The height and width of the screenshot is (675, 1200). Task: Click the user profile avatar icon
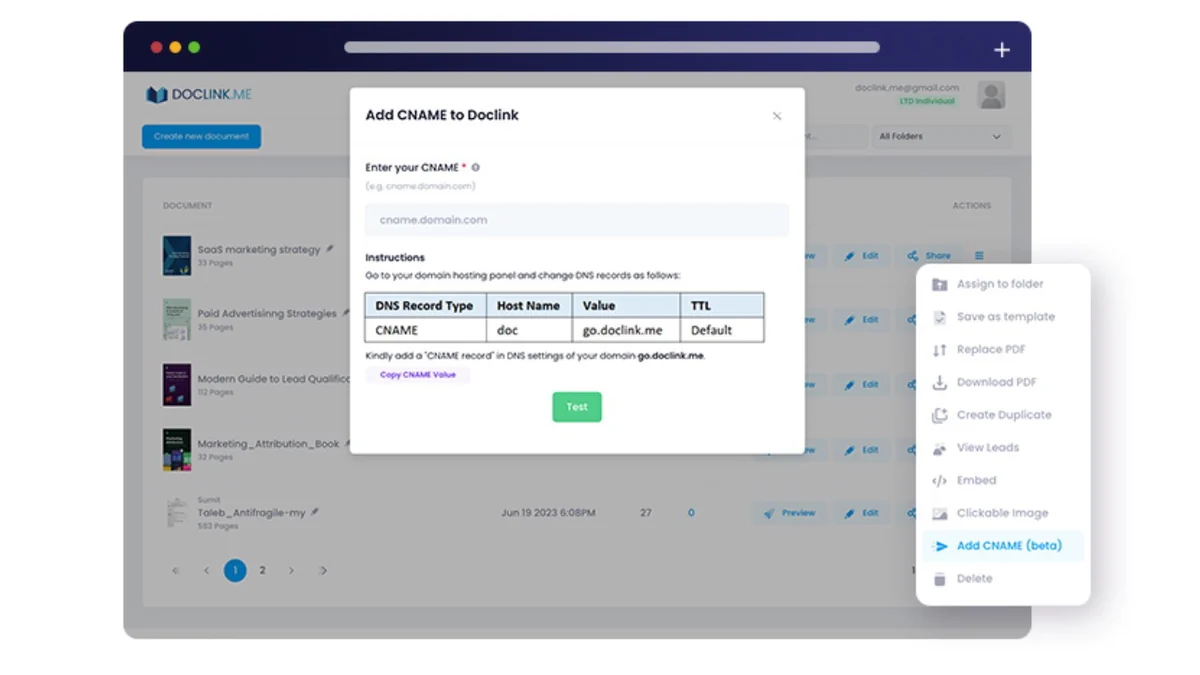coord(991,95)
